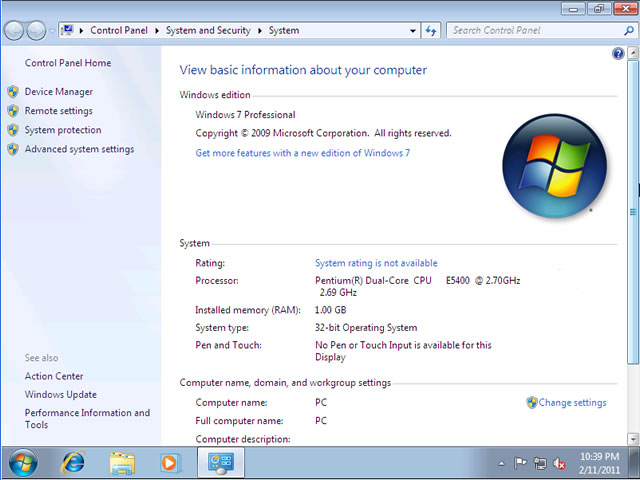Launch Internet Explorer from taskbar
The height and width of the screenshot is (480, 640).
pyautogui.click(x=73, y=462)
